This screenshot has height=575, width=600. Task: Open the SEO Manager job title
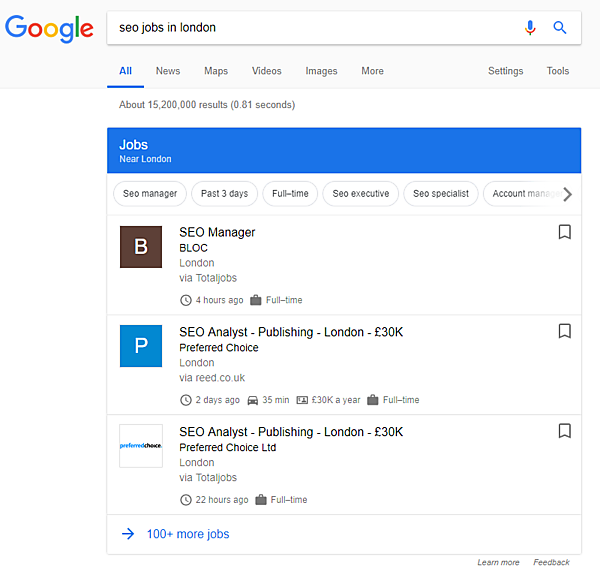[217, 232]
